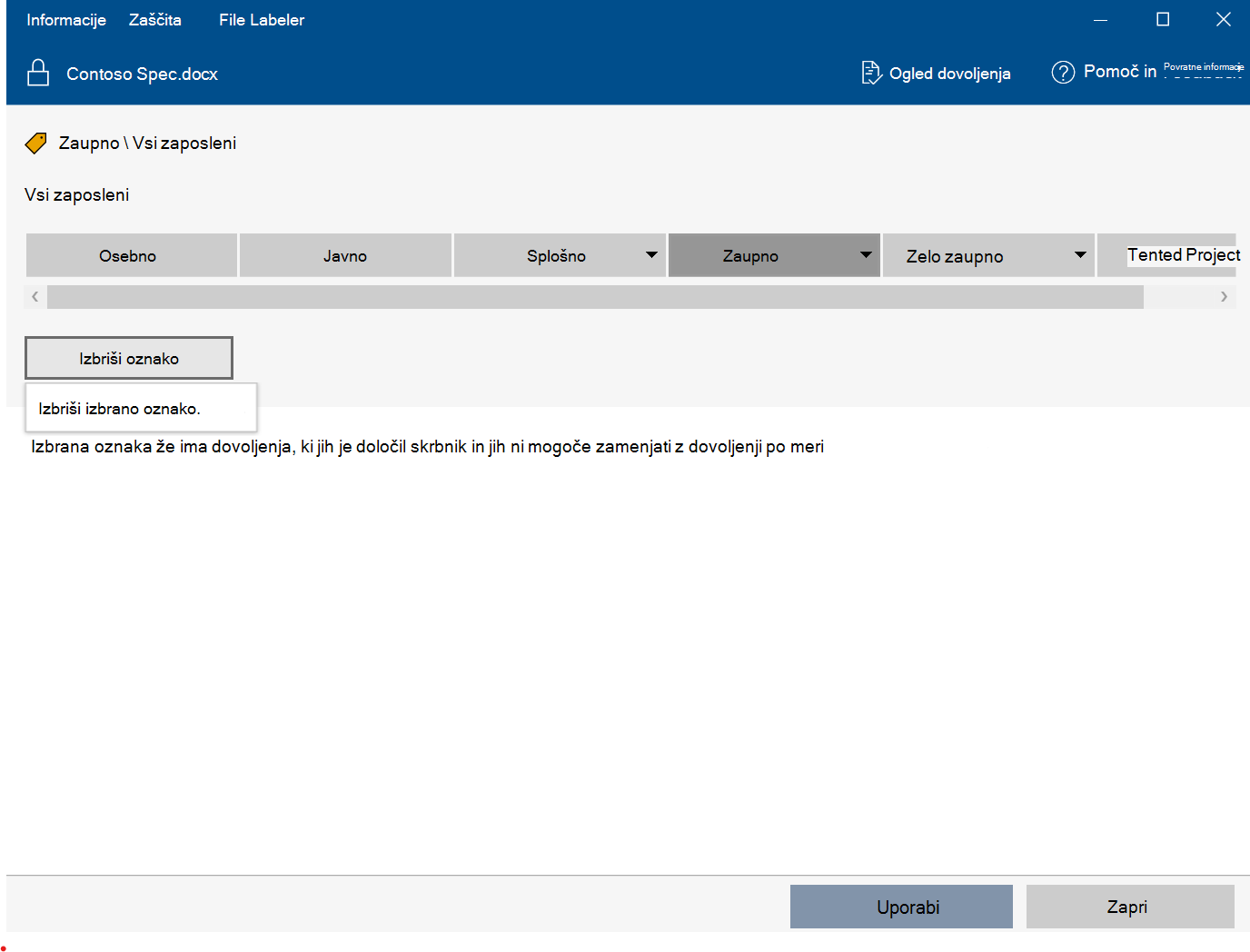
Task: Open the Informacije menu
Action: (66, 20)
